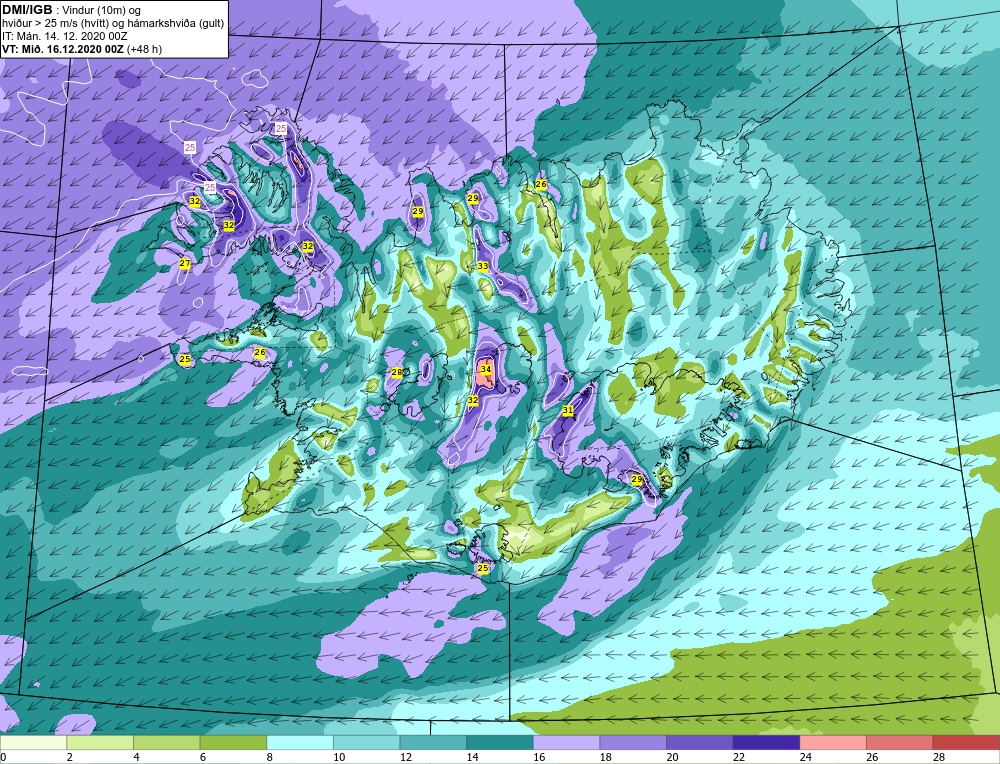Screen dimensions: 1000x764
Task: Click the bold 'DMI/IGB' title text
Action: 27,10
